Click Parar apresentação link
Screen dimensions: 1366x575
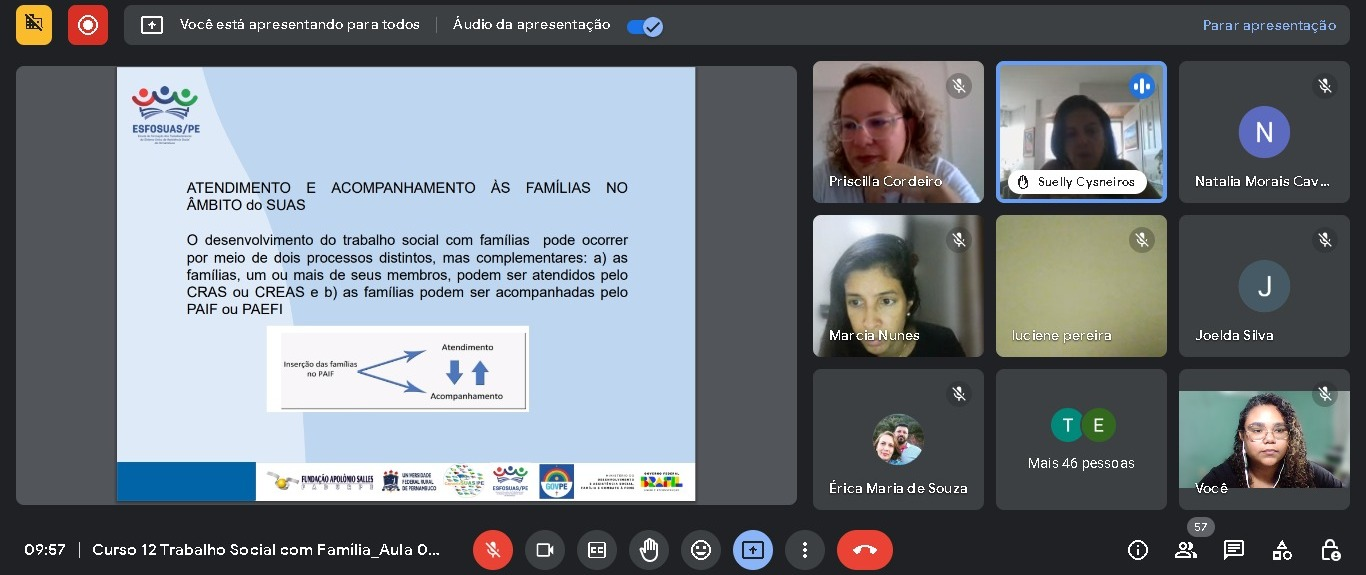[x=1268, y=26]
